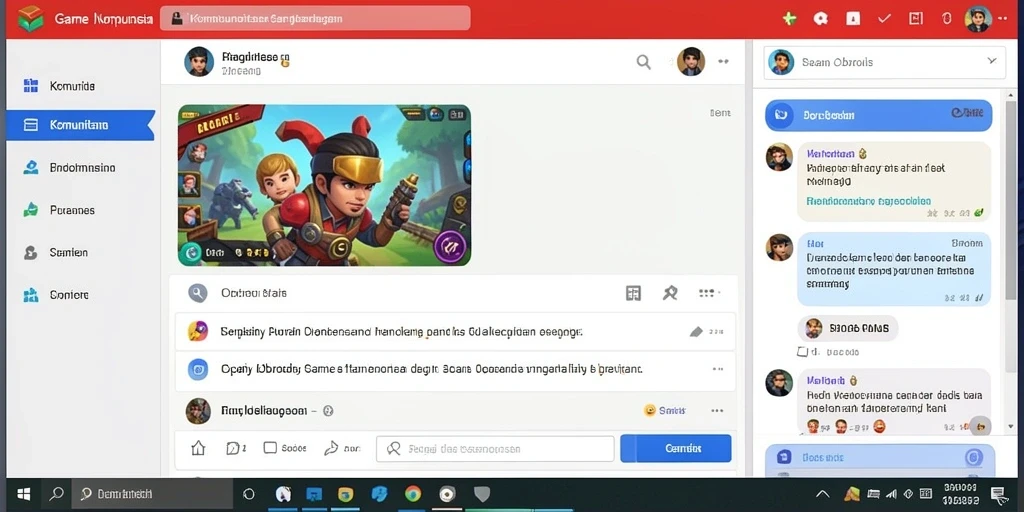Open the shield icon in the taskbar
The height and width of the screenshot is (512, 1024).
(482, 494)
